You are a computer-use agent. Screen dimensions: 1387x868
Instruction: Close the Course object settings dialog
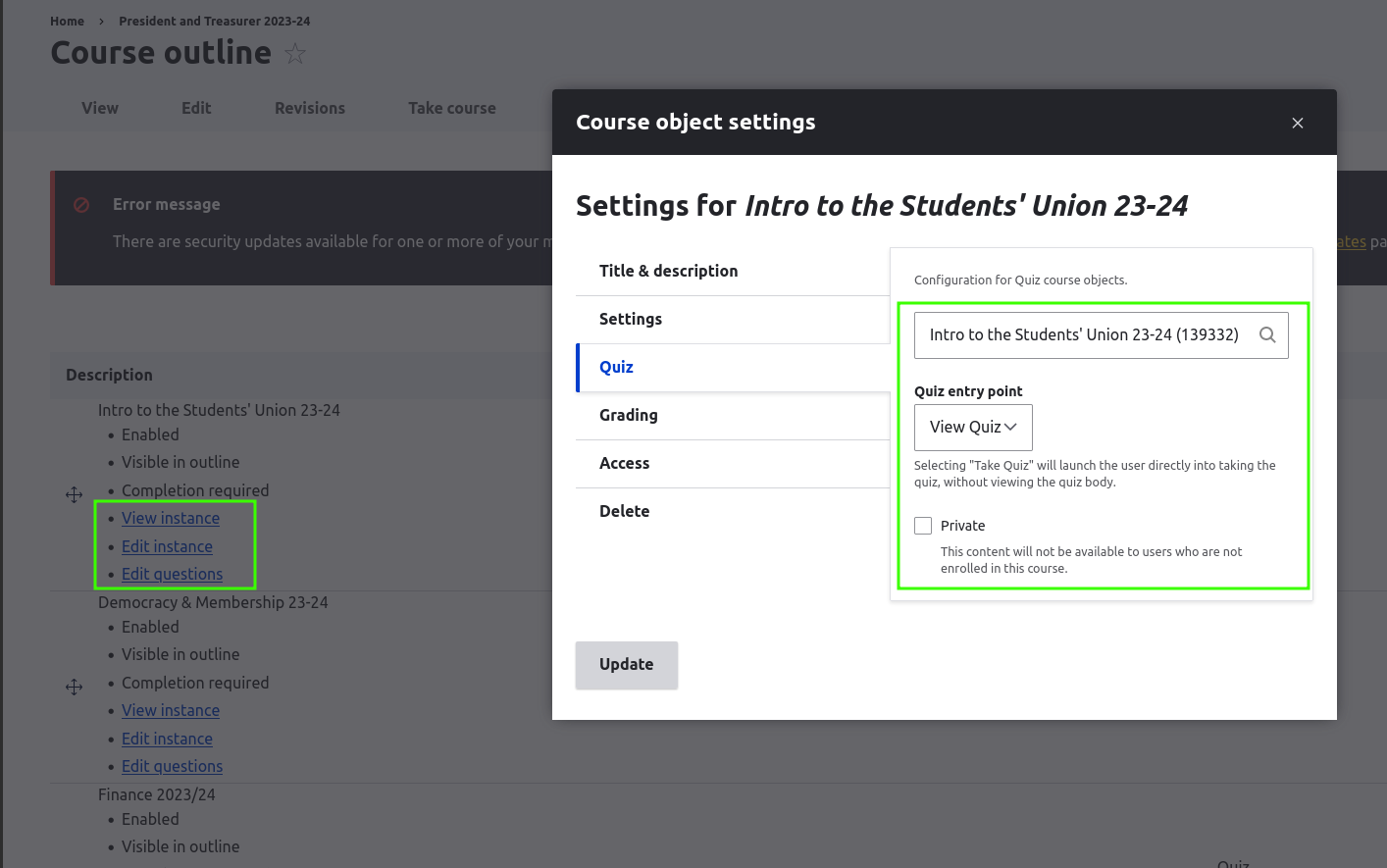pyautogui.click(x=1297, y=123)
